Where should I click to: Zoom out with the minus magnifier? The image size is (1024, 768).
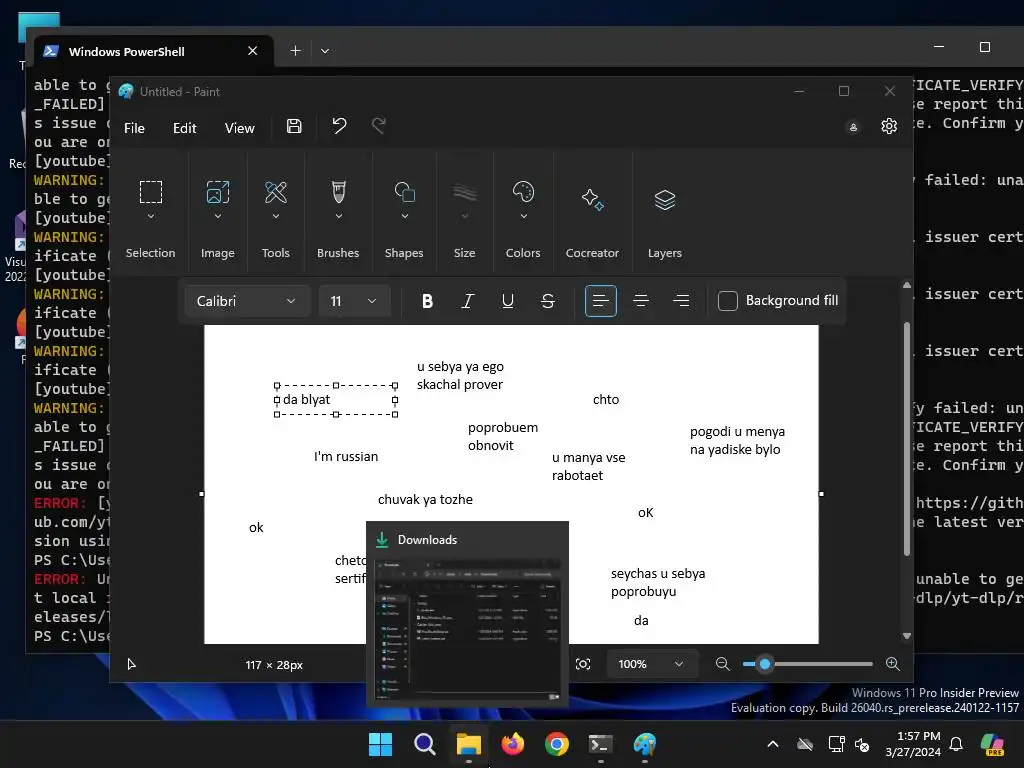pos(722,664)
